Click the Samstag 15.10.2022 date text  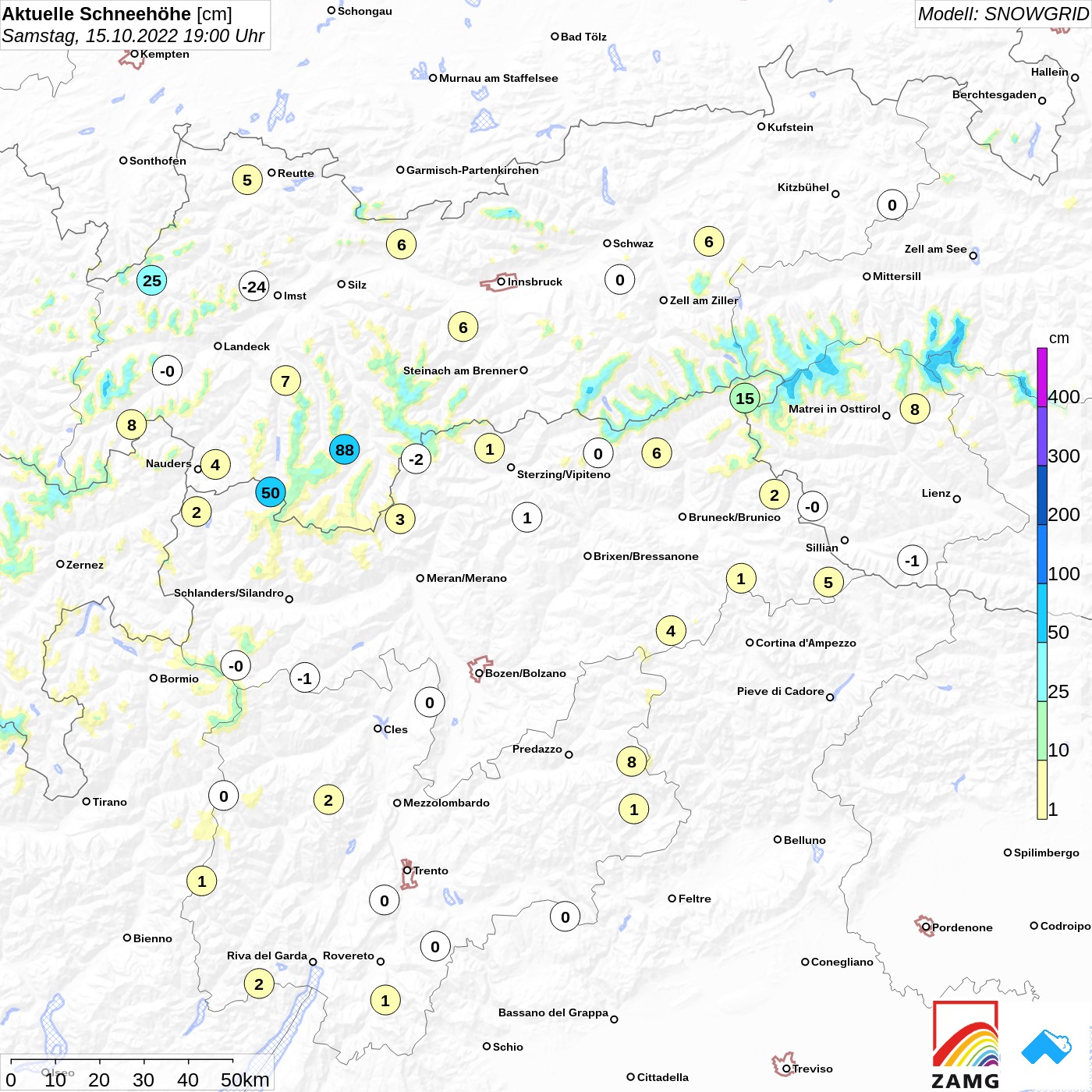click(x=133, y=36)
